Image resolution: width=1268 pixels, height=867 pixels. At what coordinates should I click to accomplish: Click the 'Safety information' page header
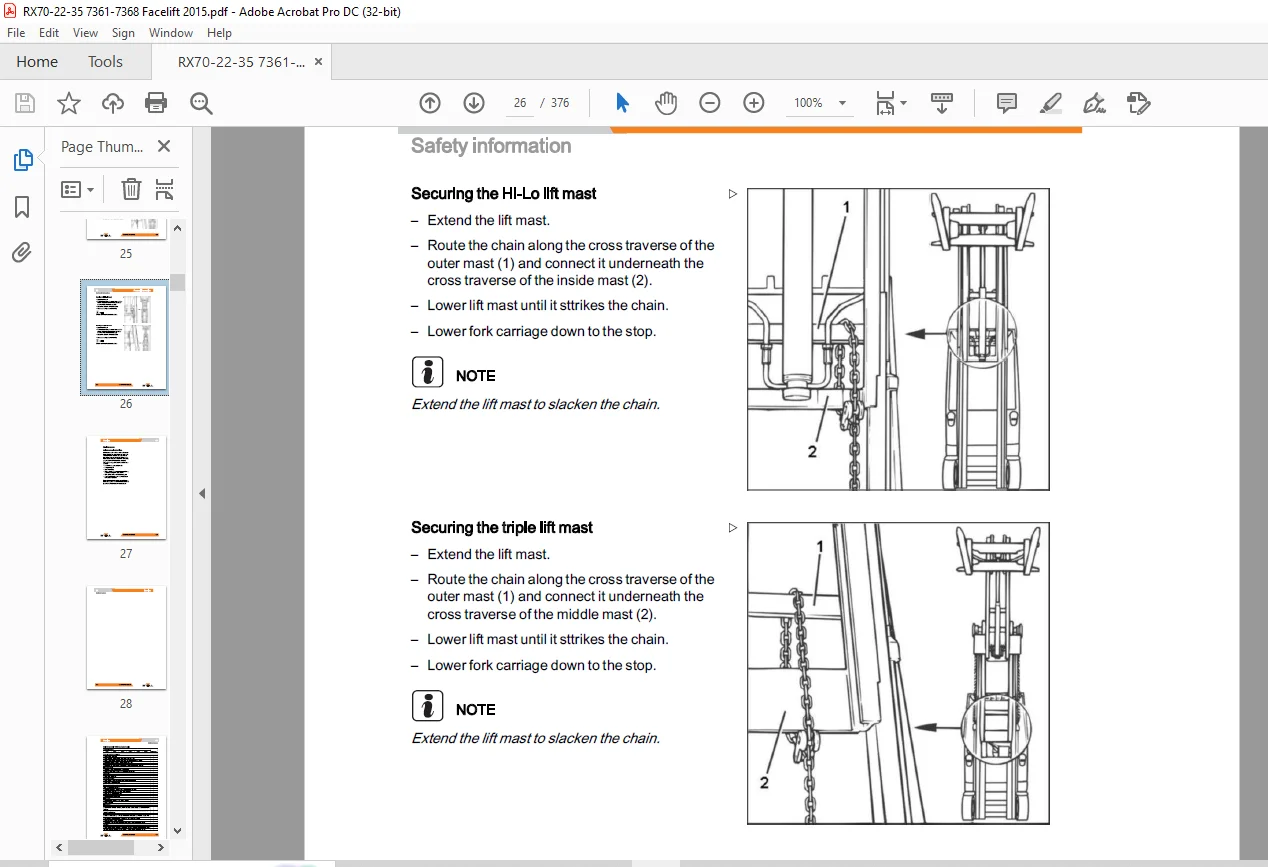(x=491, y=146)
